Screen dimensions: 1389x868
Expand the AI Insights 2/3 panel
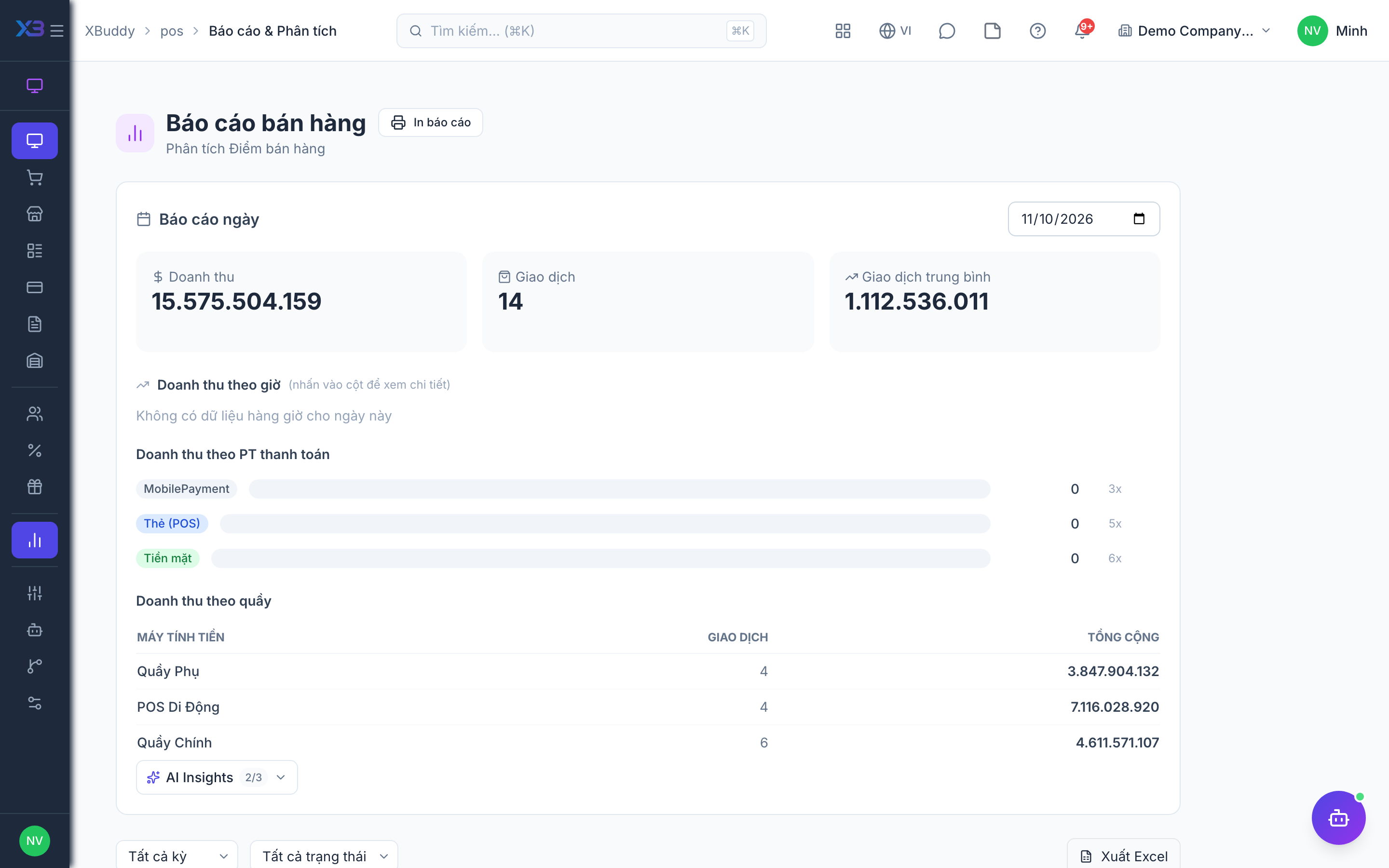pyautogui.click(x=217, y=777)
